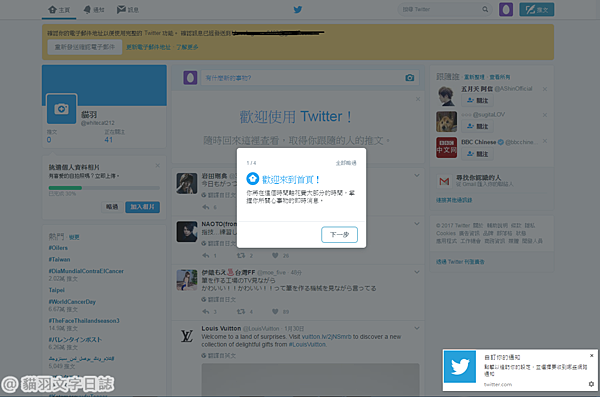Image resolution: width=600 pixels, height=397 pixels.
Task: Click the camera icon in tweet box
Action: coord(409,78)
